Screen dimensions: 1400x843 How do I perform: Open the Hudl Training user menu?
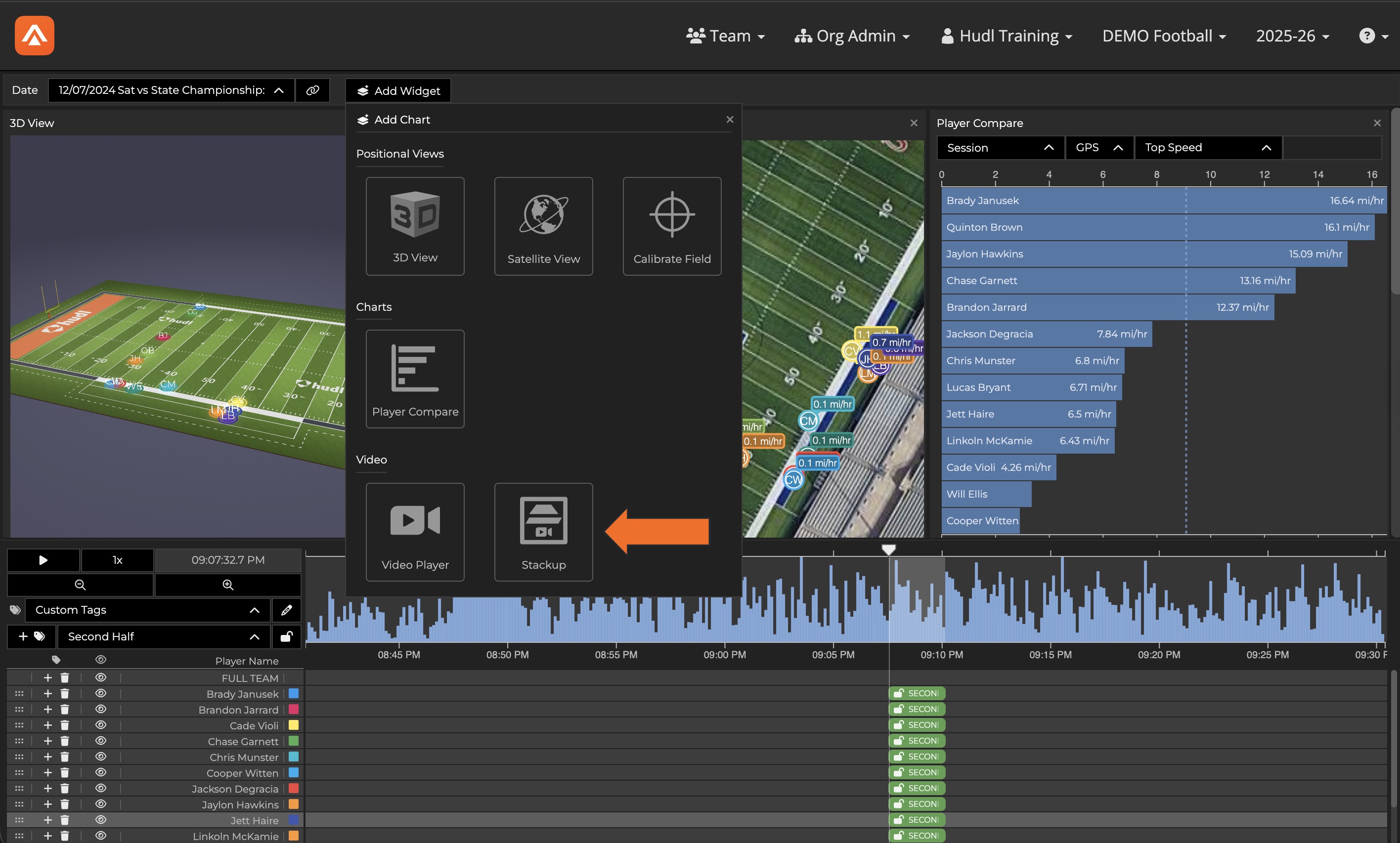click(x=1007, y=36)
